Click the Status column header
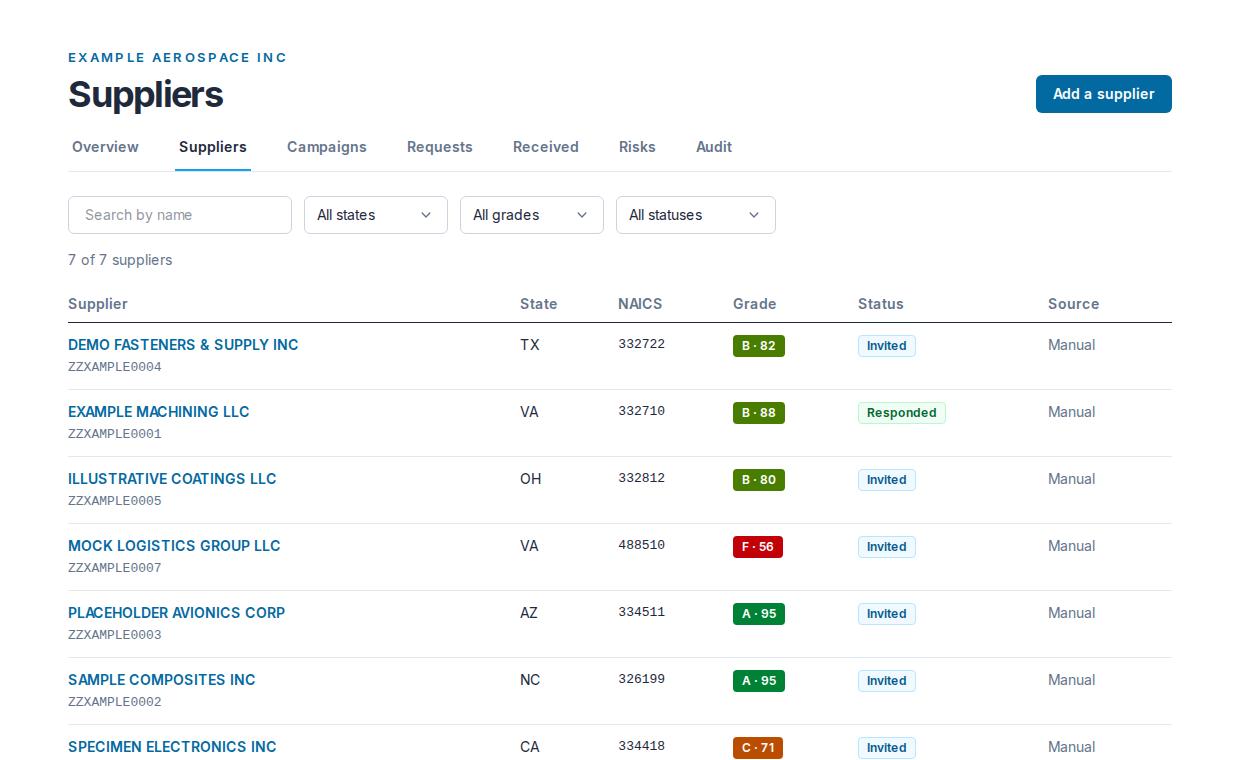The width and height of the screenshot is (1240, 760). [881, 304]
